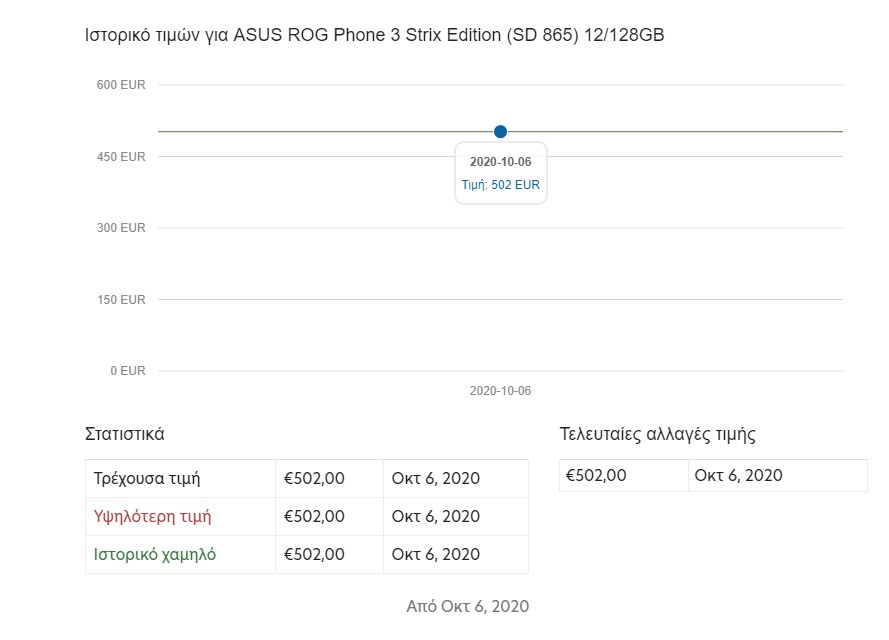Screen dimensions: 889x640
Task: Click the 0 EUR axis label
Action: click(128, 371)
